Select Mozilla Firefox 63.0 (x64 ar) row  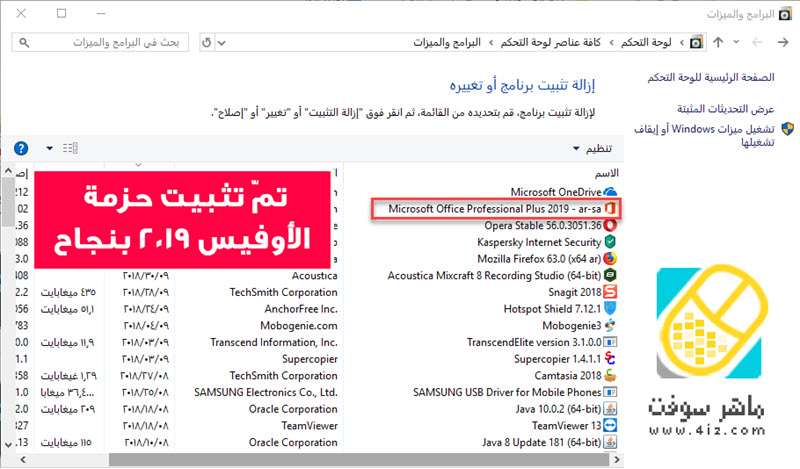point(539,259)
